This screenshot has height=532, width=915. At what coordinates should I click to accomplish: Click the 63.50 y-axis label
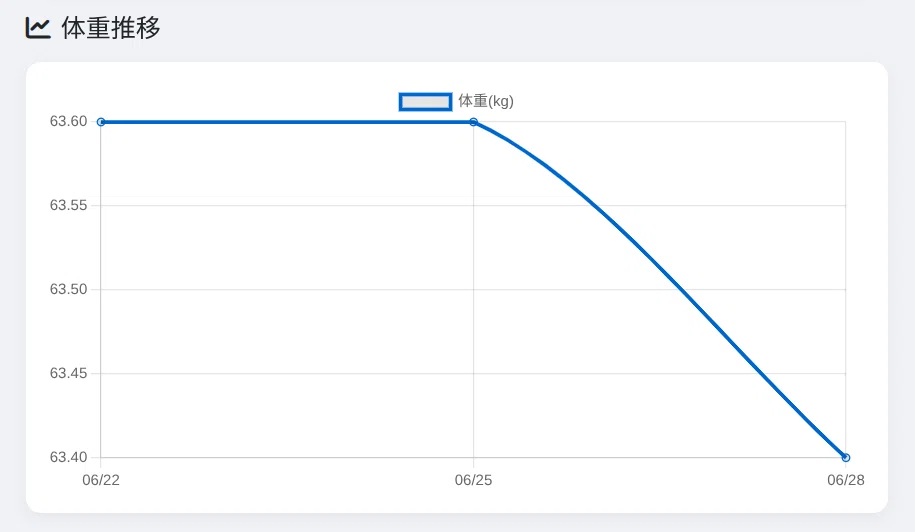click(68, 289)
